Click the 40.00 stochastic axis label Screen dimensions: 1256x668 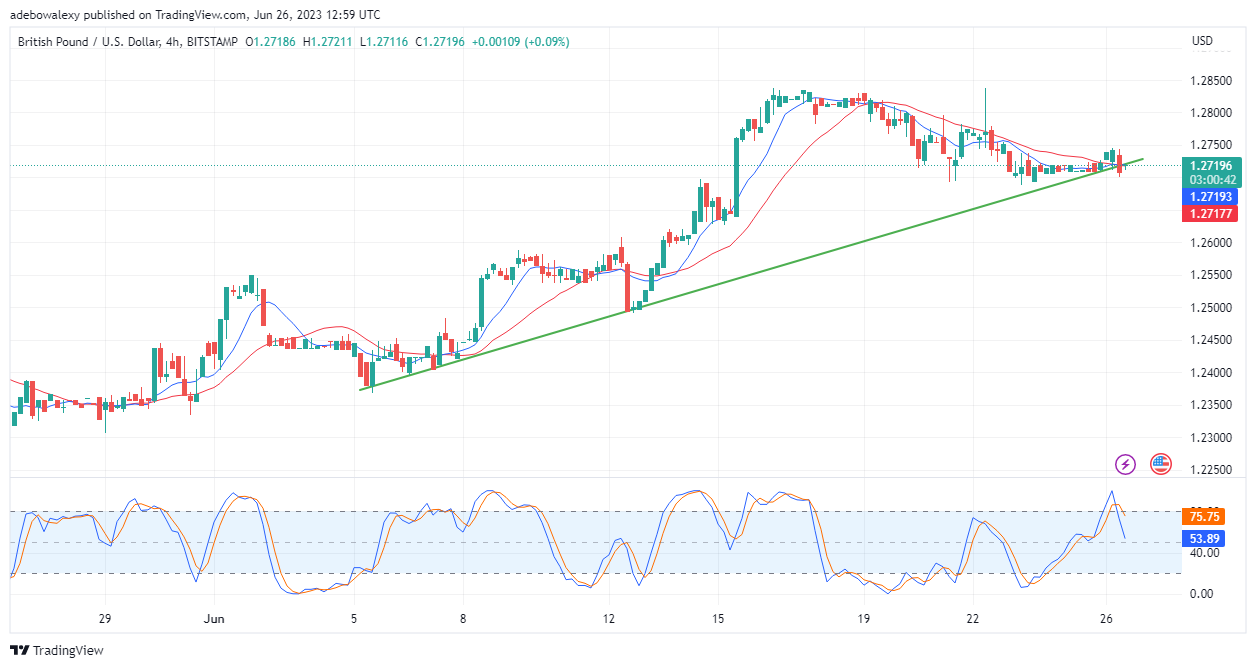coord(1204,553)
